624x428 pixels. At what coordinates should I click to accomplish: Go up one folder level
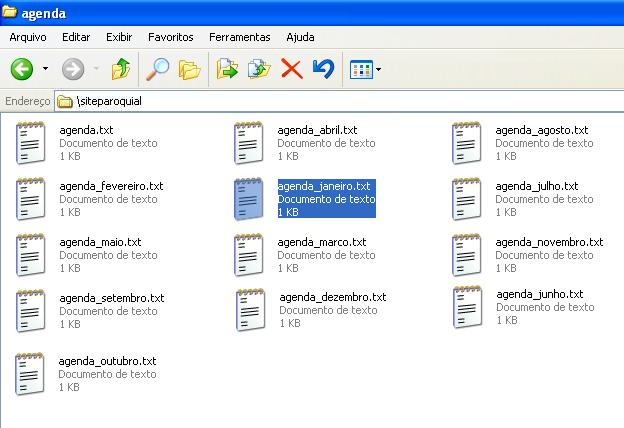121,69
